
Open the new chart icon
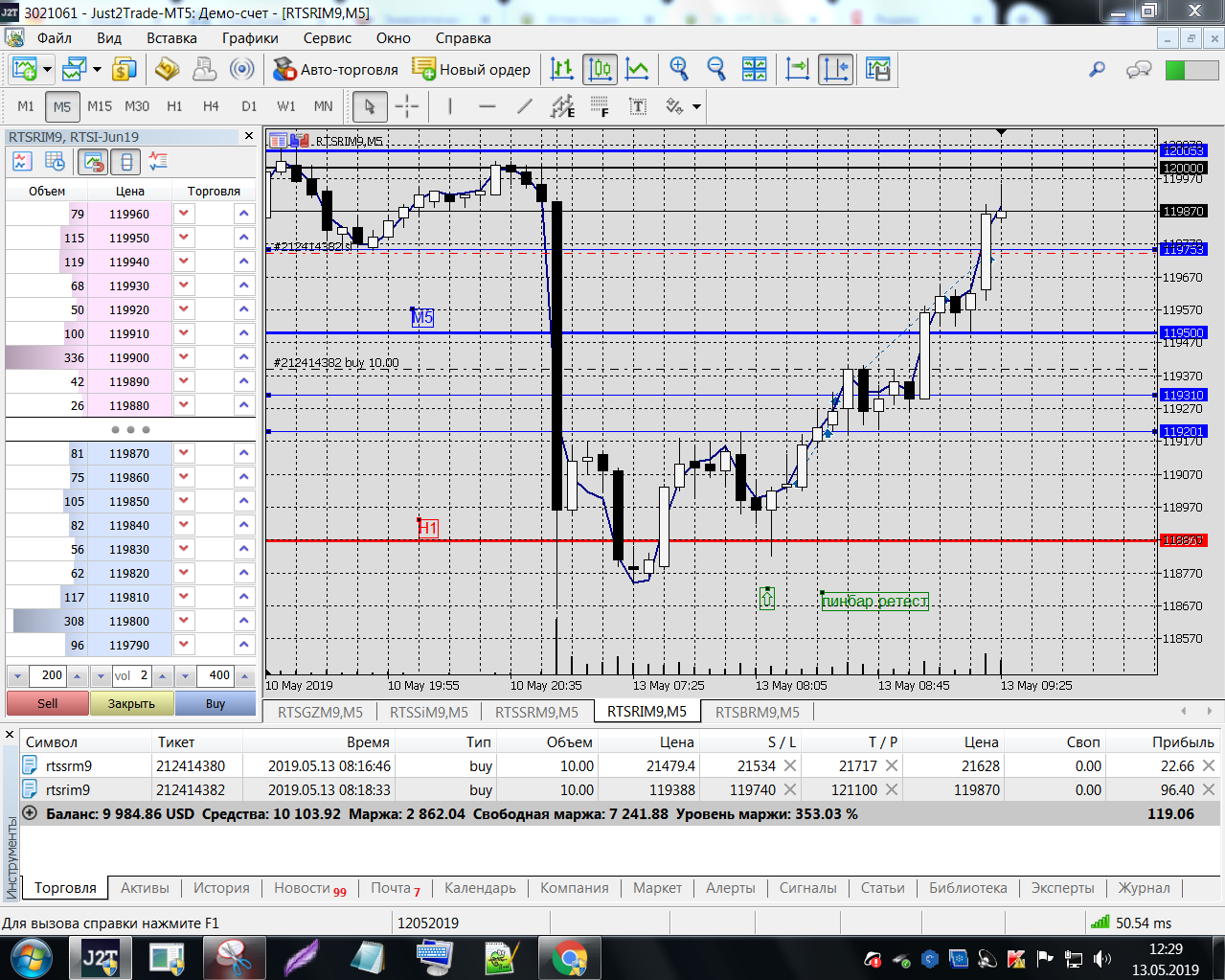coord(24,69)
